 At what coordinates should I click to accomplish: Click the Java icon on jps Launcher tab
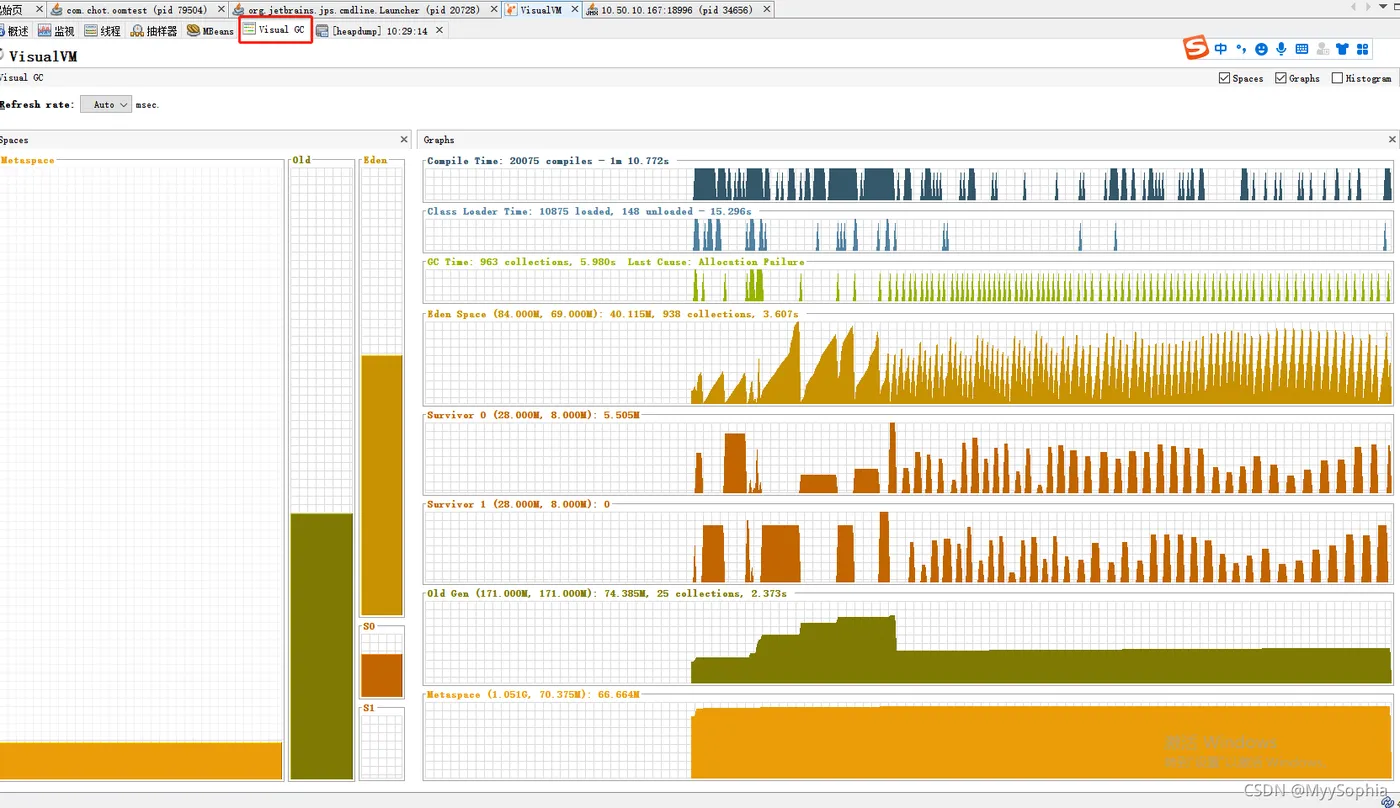click(239, 9)
